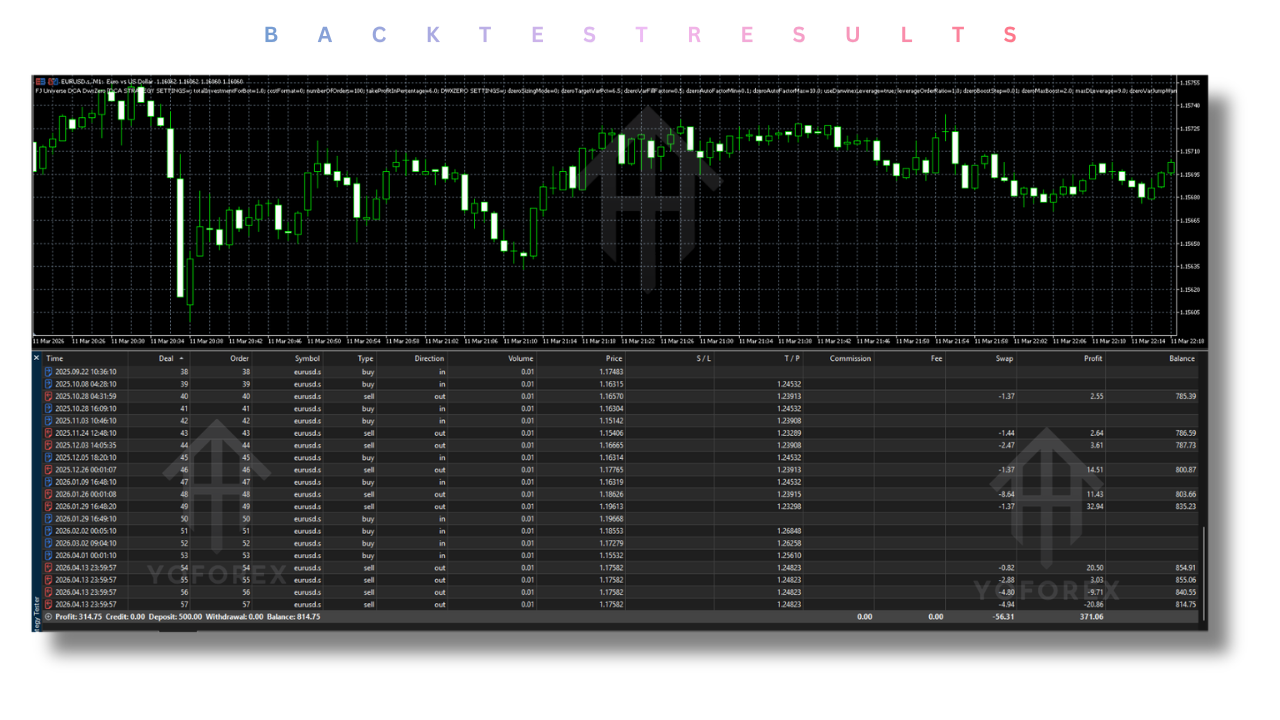1280x720 pixels.
Task: Click the sell deal icon for 2025.12.03 14:05:35
Action: [48, 444]
